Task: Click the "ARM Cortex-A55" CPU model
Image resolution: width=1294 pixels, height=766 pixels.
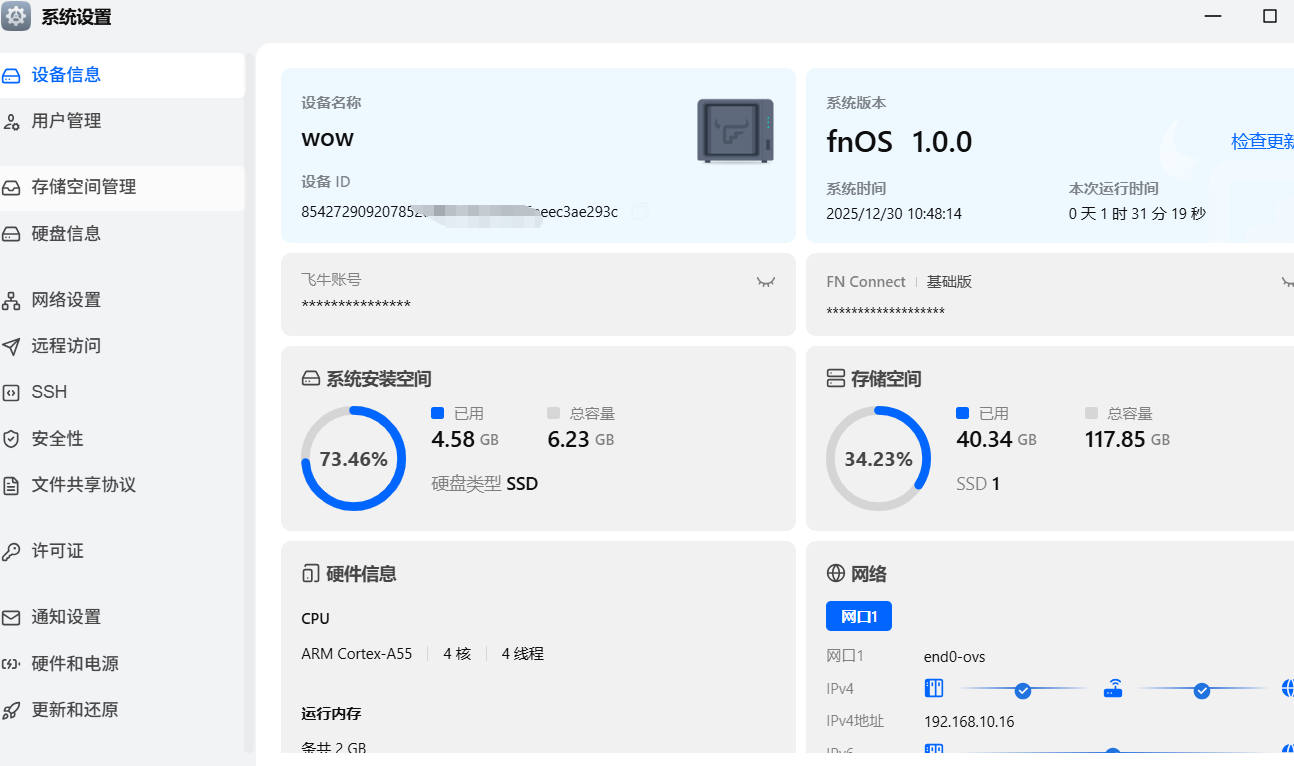Action: point(357,654)
